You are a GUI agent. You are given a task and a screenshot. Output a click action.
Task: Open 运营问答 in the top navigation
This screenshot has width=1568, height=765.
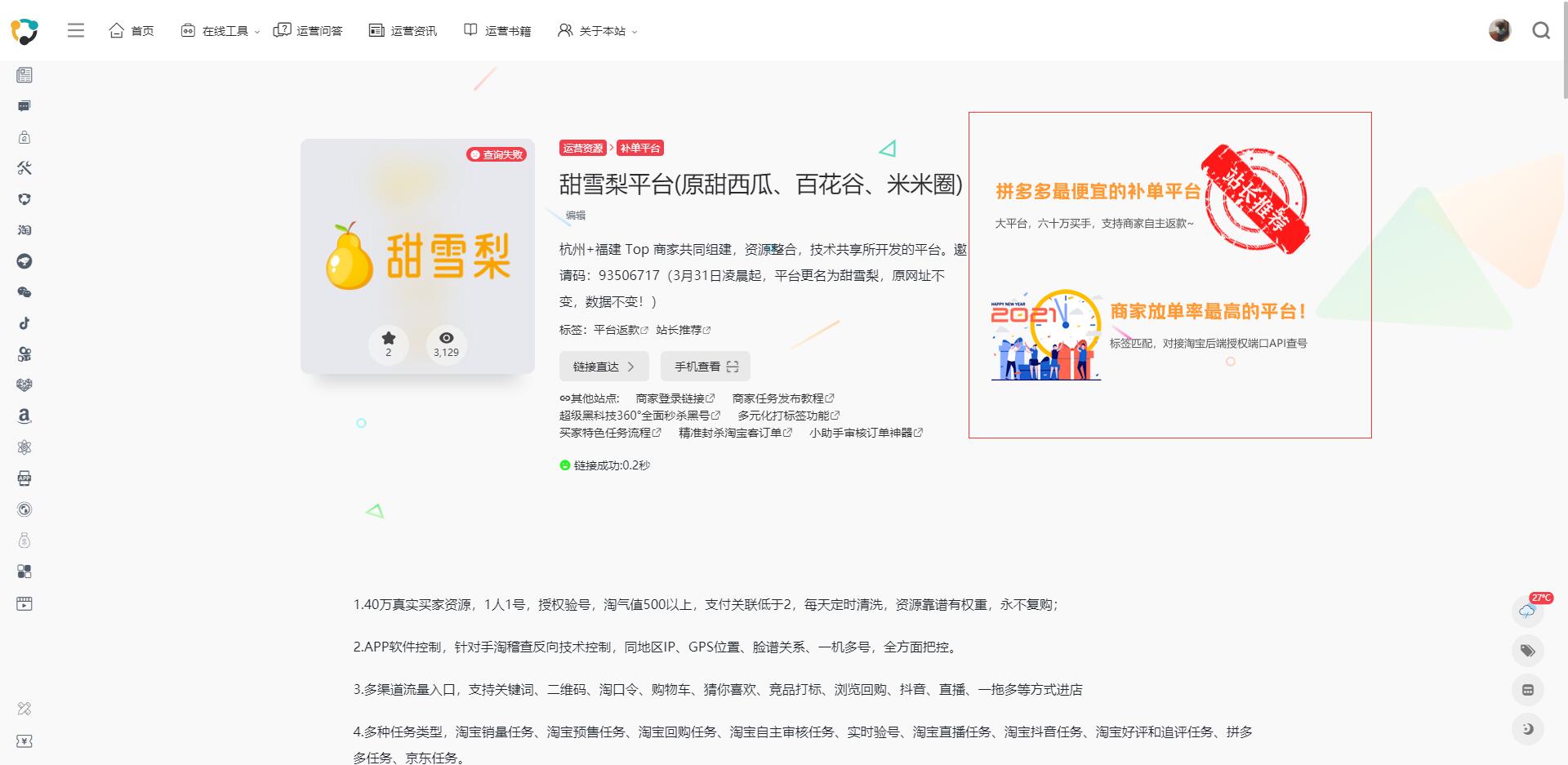(x=308, y=31)
